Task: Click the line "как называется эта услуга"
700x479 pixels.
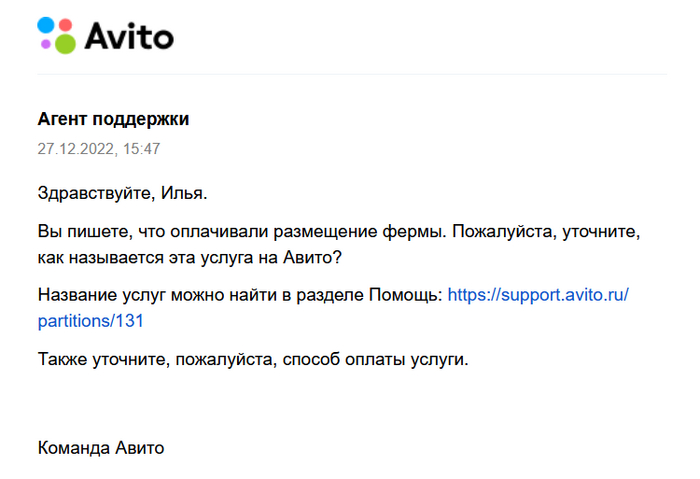Action: 190,256
